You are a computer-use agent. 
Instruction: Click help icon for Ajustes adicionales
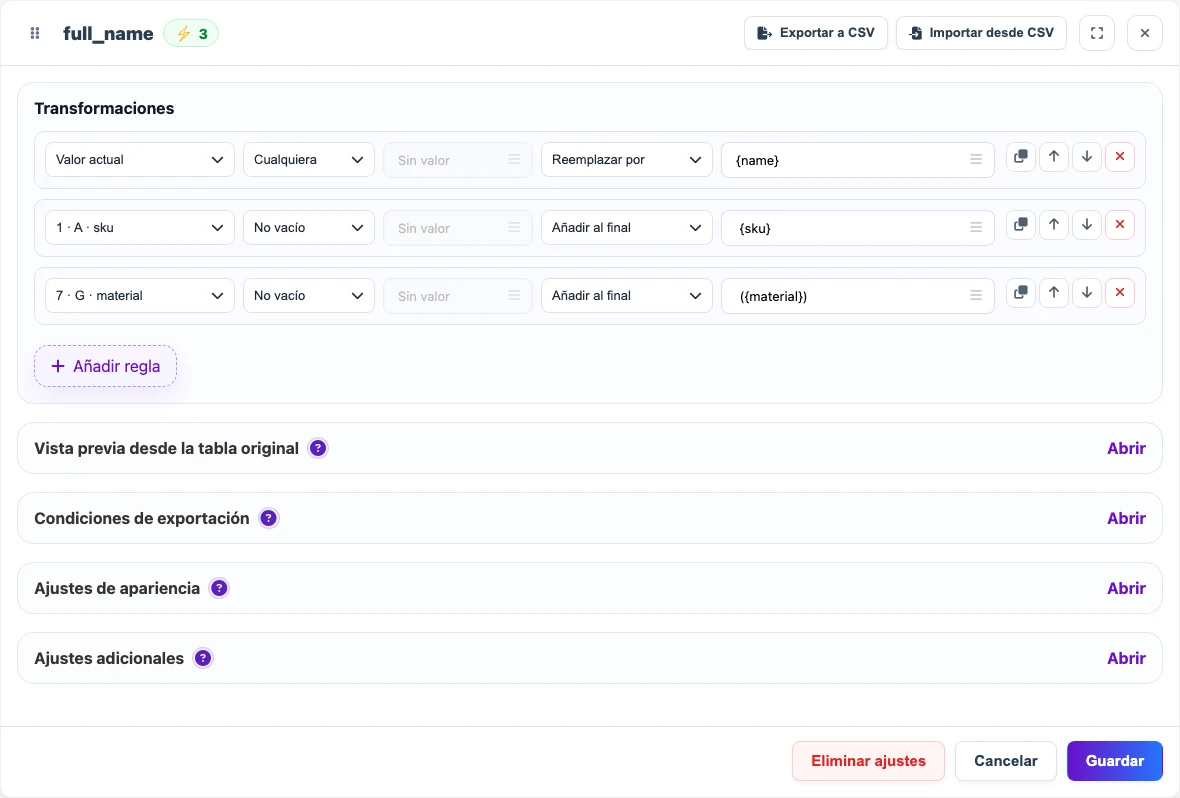(203, 658)
